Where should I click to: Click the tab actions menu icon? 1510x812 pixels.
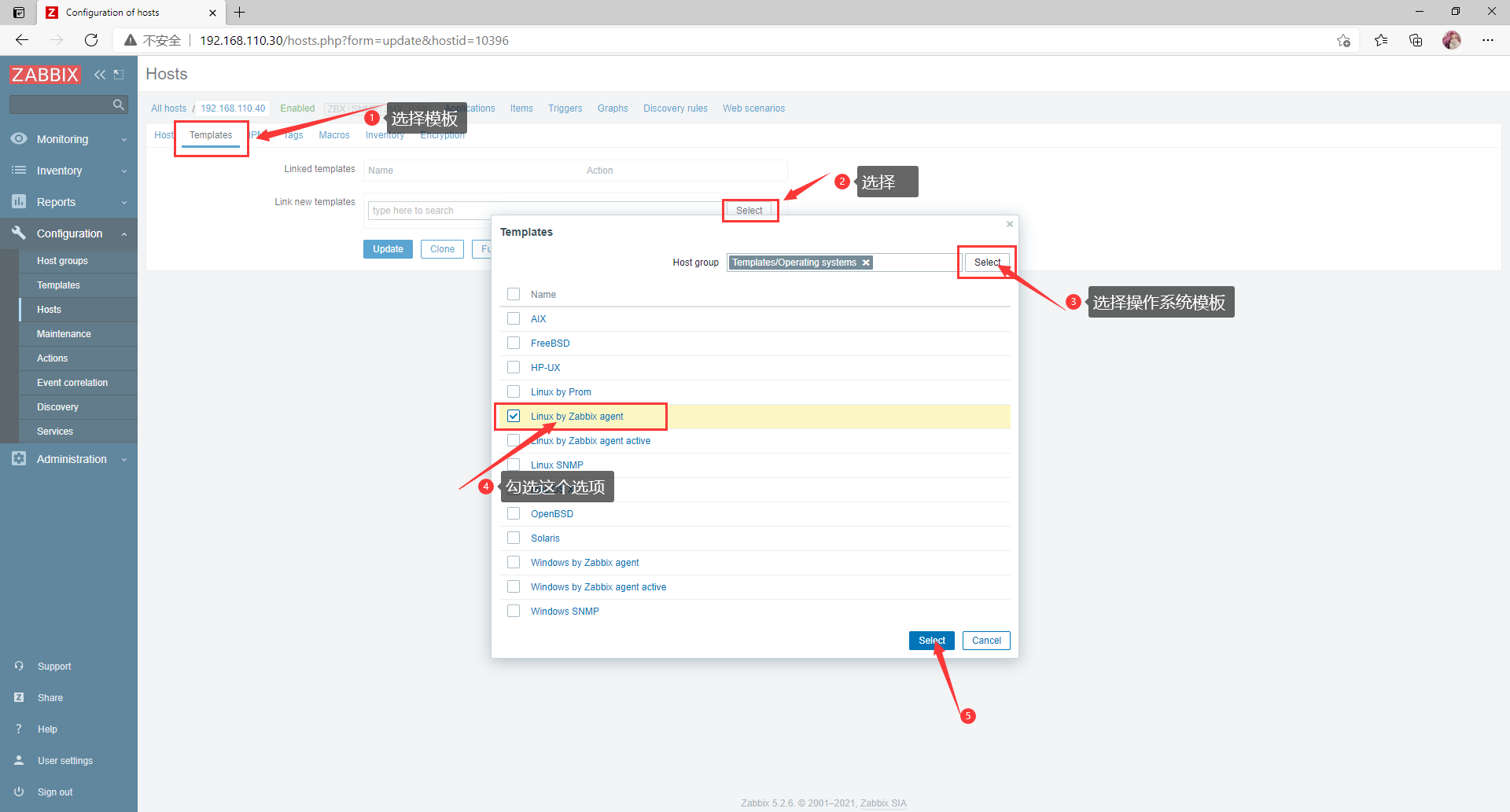coord(19,12)
